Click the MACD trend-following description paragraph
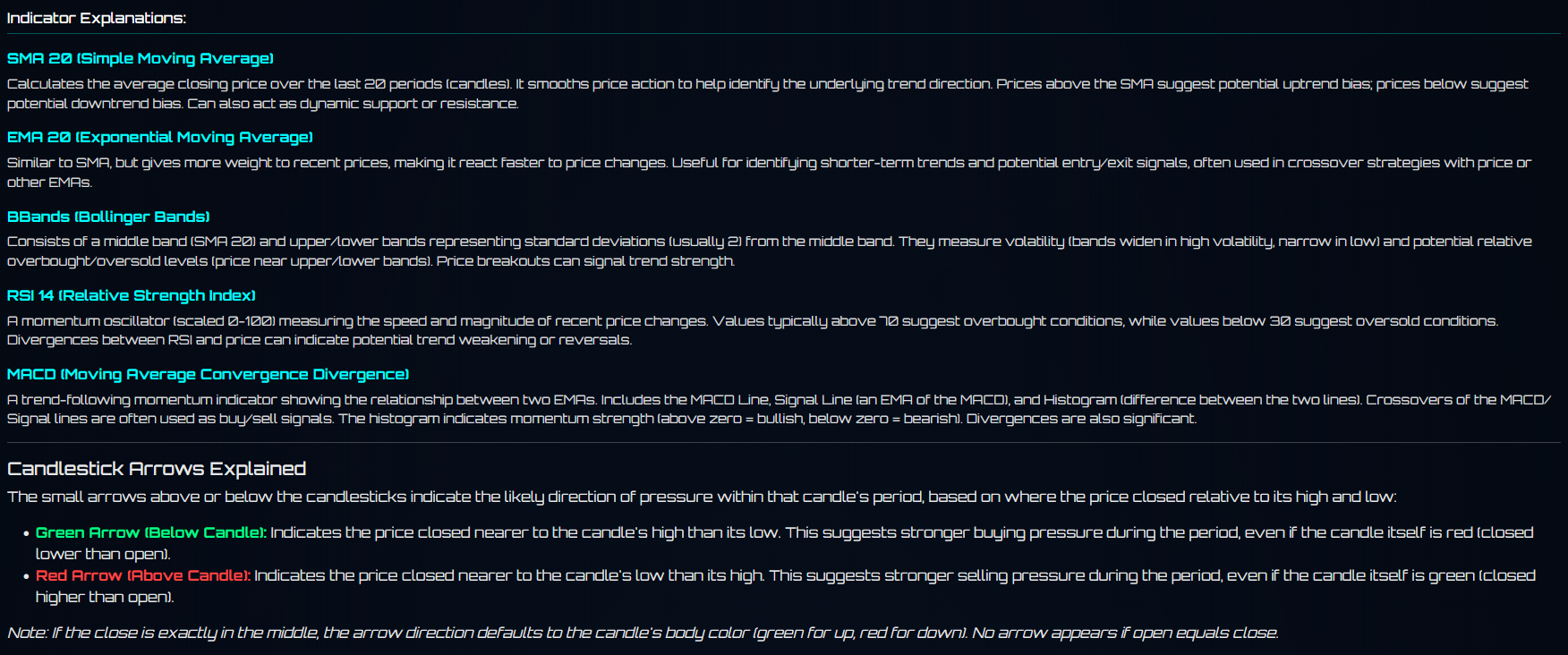 point(779,409)
